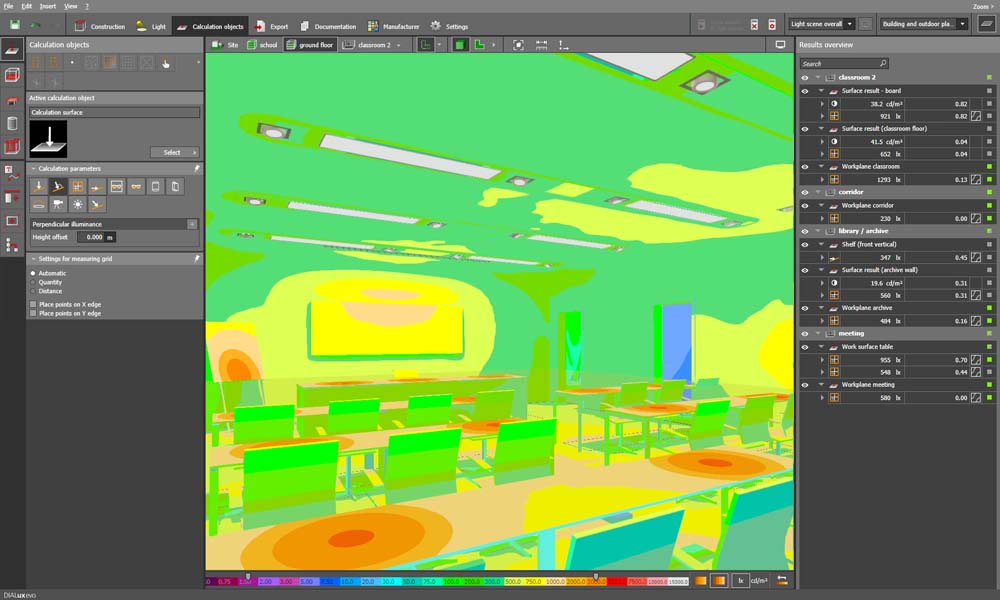Click the Select button
The height and width of the screenshot is (600, 1000).
(x=172, y=152)
